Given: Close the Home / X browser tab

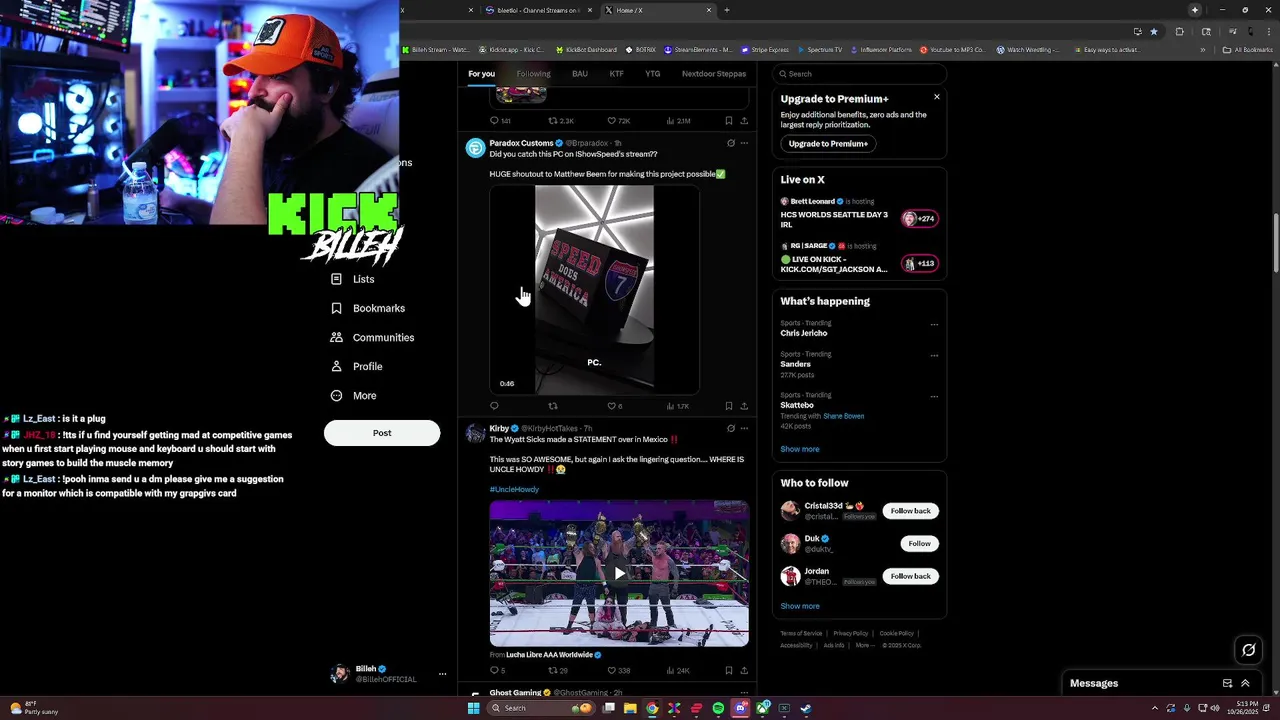Looking at the screenshot, I should point(709,10).
